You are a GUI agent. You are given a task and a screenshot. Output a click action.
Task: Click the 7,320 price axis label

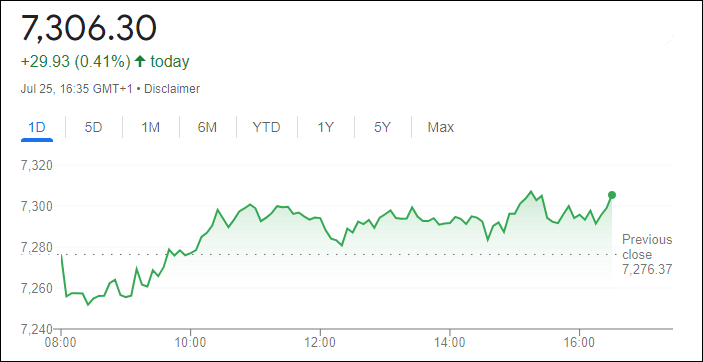[37, 166]
